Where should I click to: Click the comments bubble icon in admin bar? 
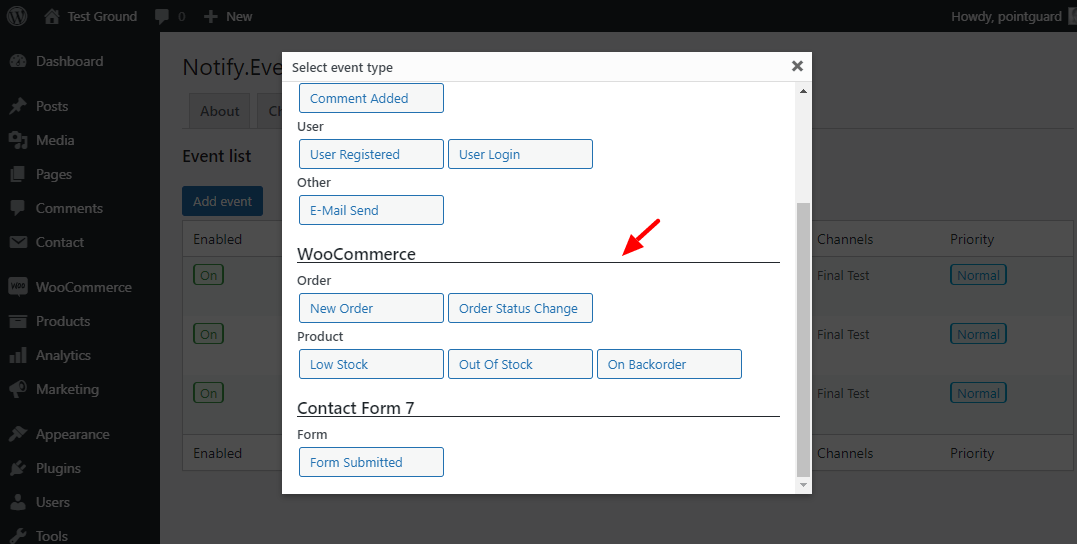pyautogui.click(x=162, y=16)
